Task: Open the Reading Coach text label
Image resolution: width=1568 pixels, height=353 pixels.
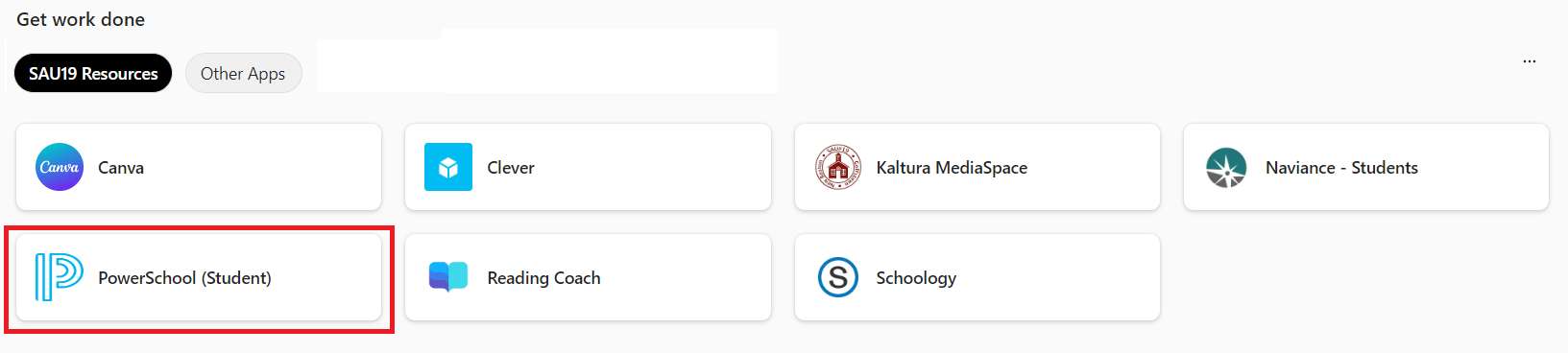Action: coord(543,278)
